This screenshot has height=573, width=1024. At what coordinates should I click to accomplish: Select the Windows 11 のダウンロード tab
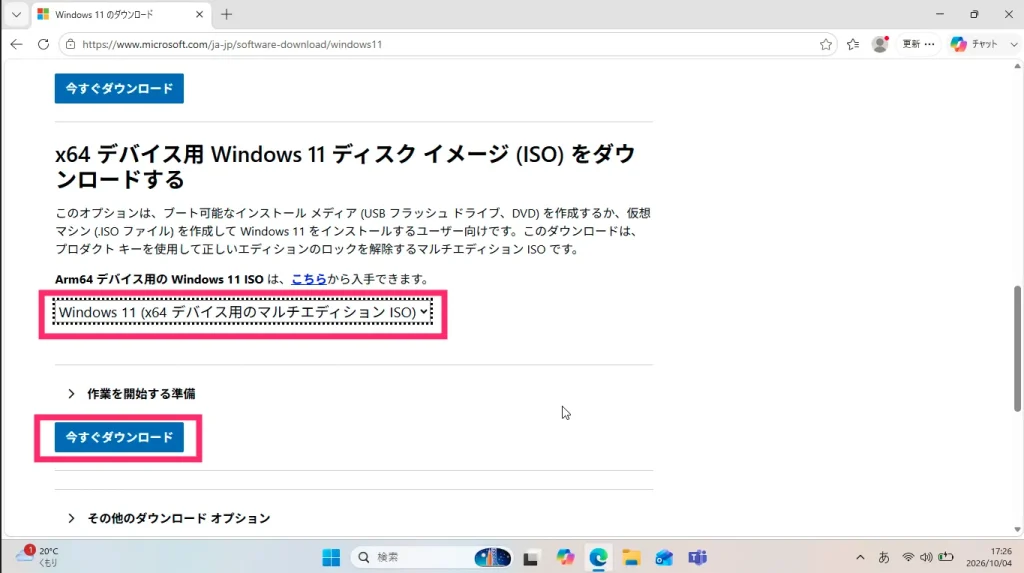pyautogui.click(x=121, y=14)
